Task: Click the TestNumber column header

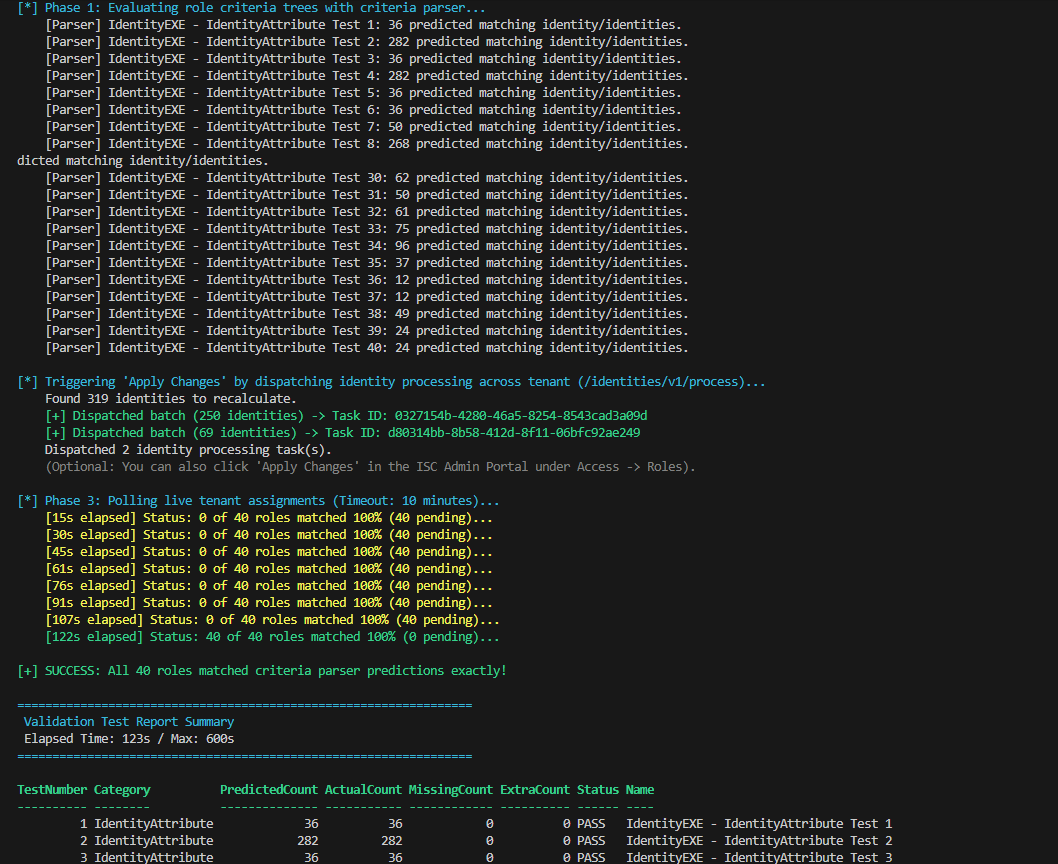Action: [x=52, y=790]
